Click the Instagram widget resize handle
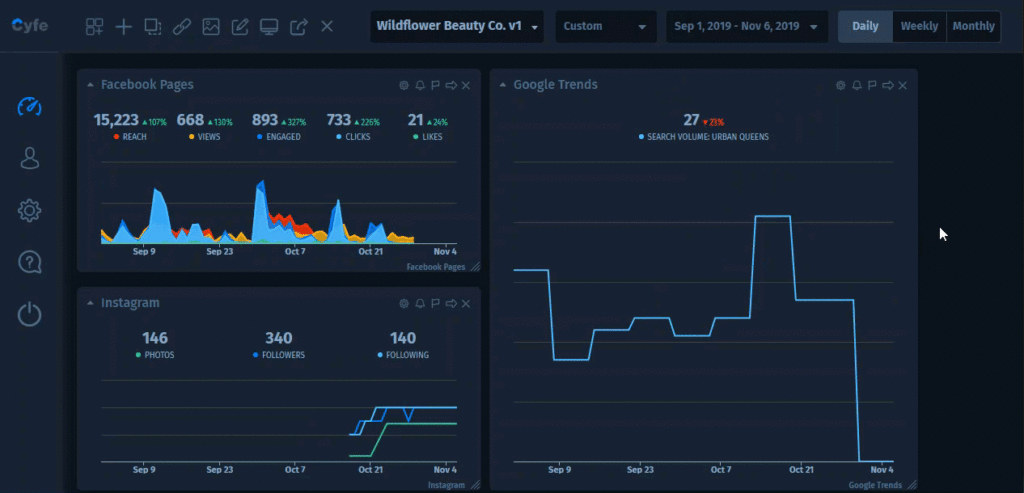The image size is (1024, 493). pyautogui.click(x=475, y=485)
